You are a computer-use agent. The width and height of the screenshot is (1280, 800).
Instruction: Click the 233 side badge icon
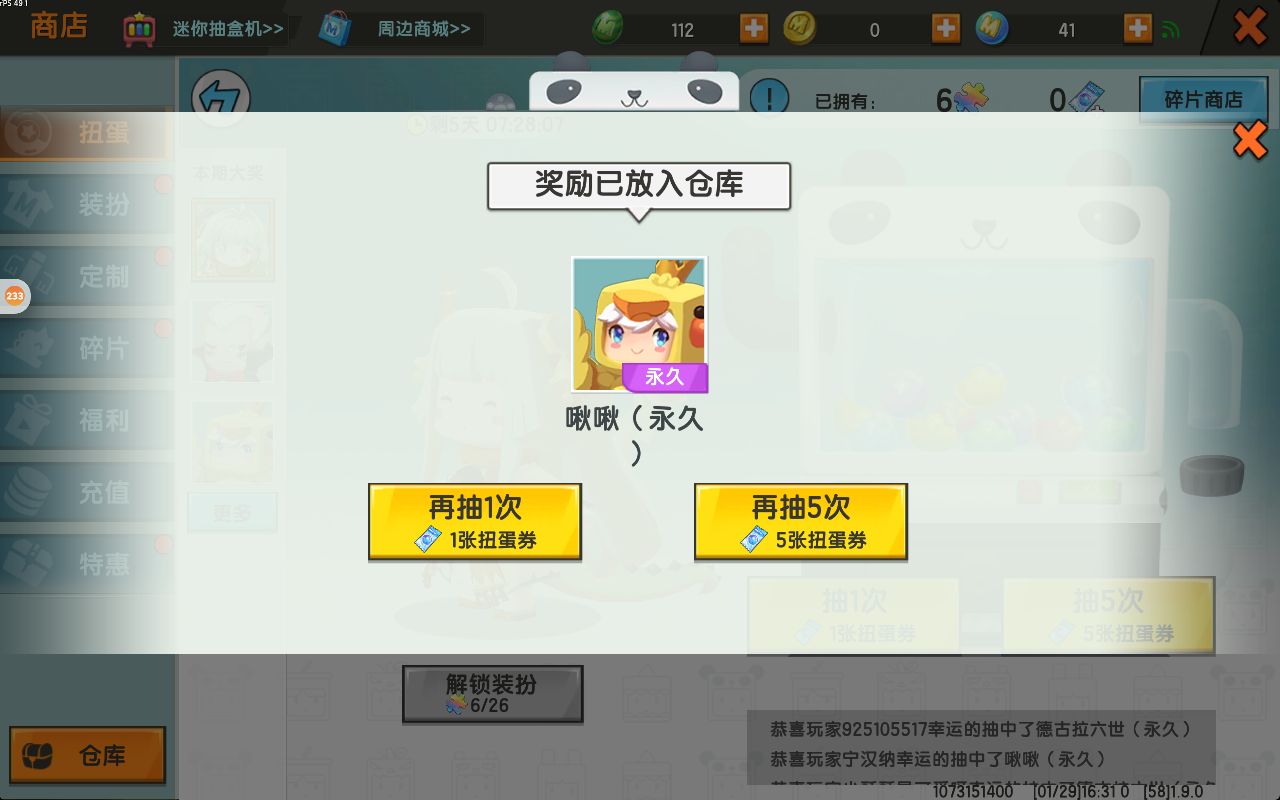(x=14, y=296)
